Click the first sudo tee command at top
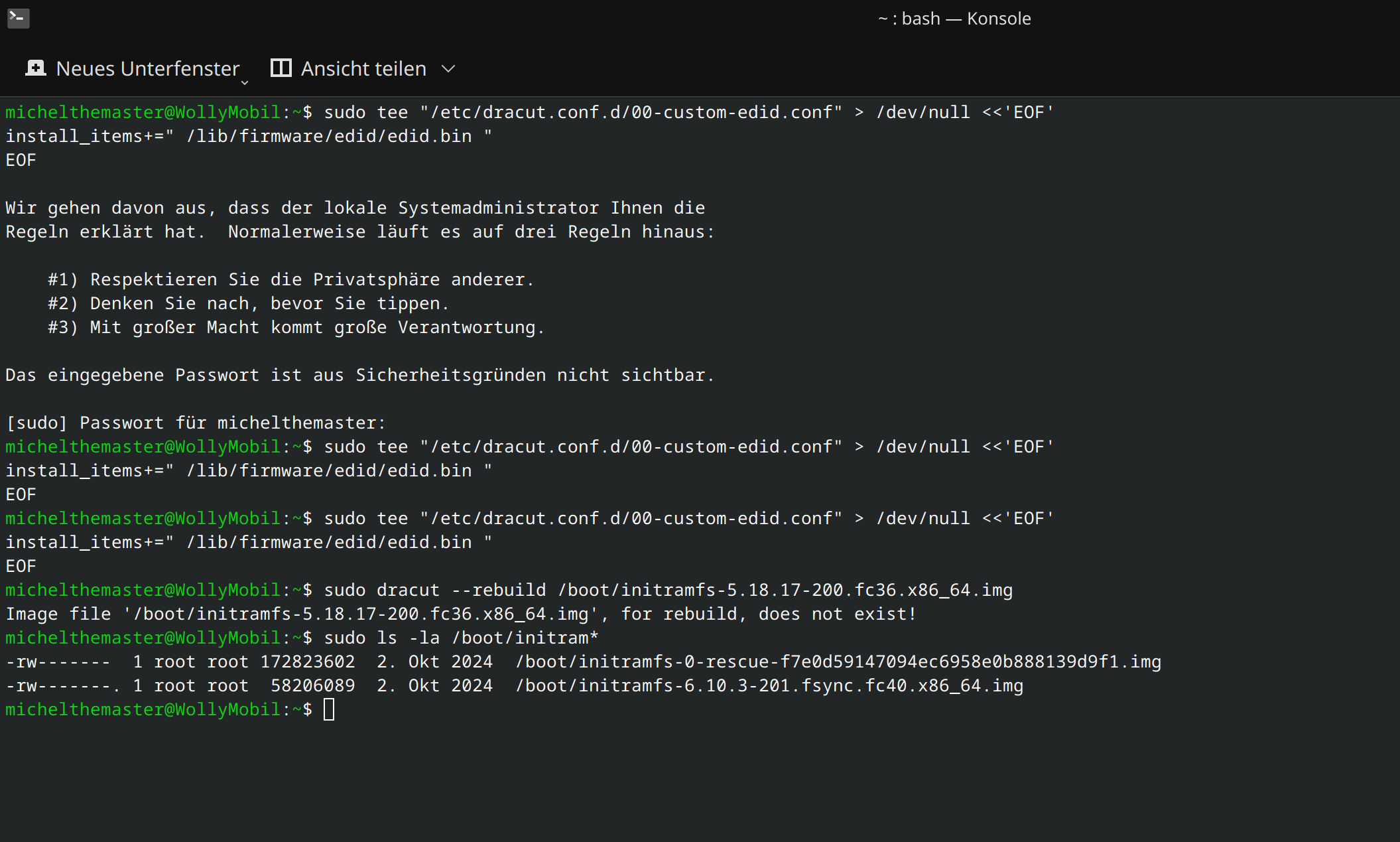Viewport: 1400px width, 842px height. click(688, 112)
